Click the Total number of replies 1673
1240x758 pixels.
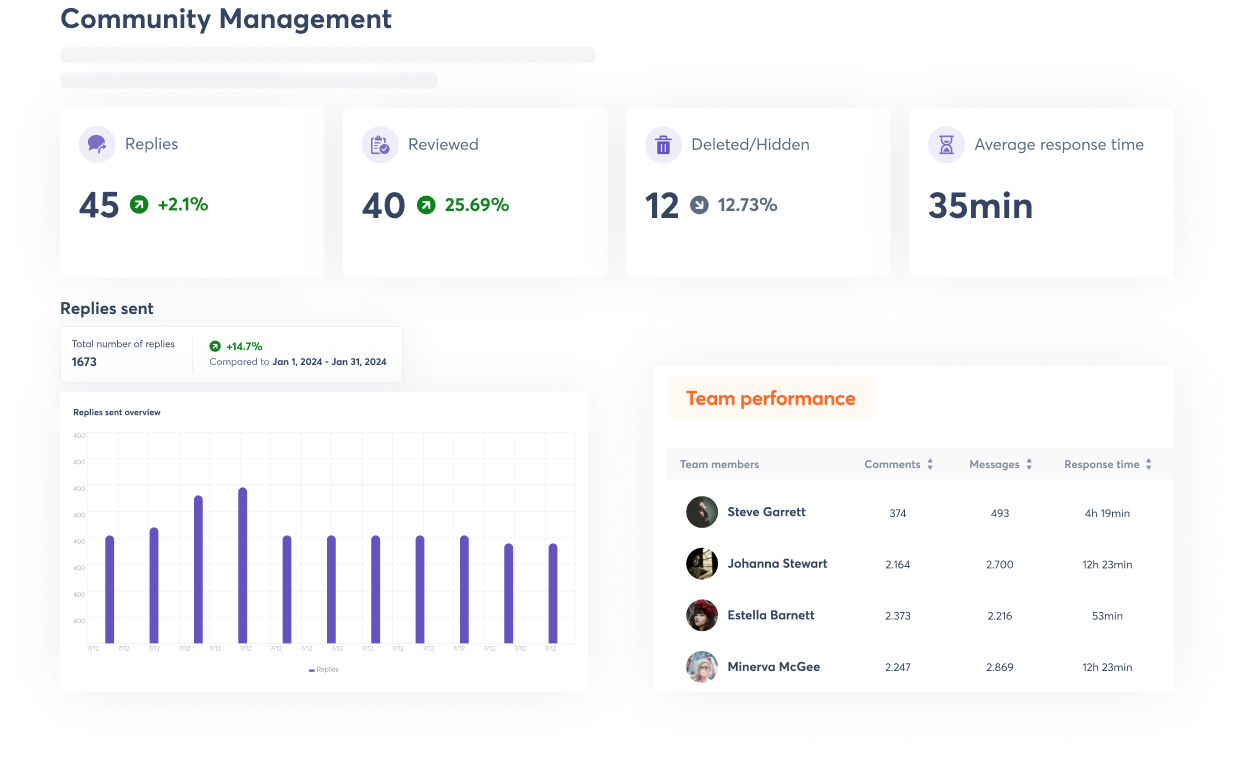point(85,362)
